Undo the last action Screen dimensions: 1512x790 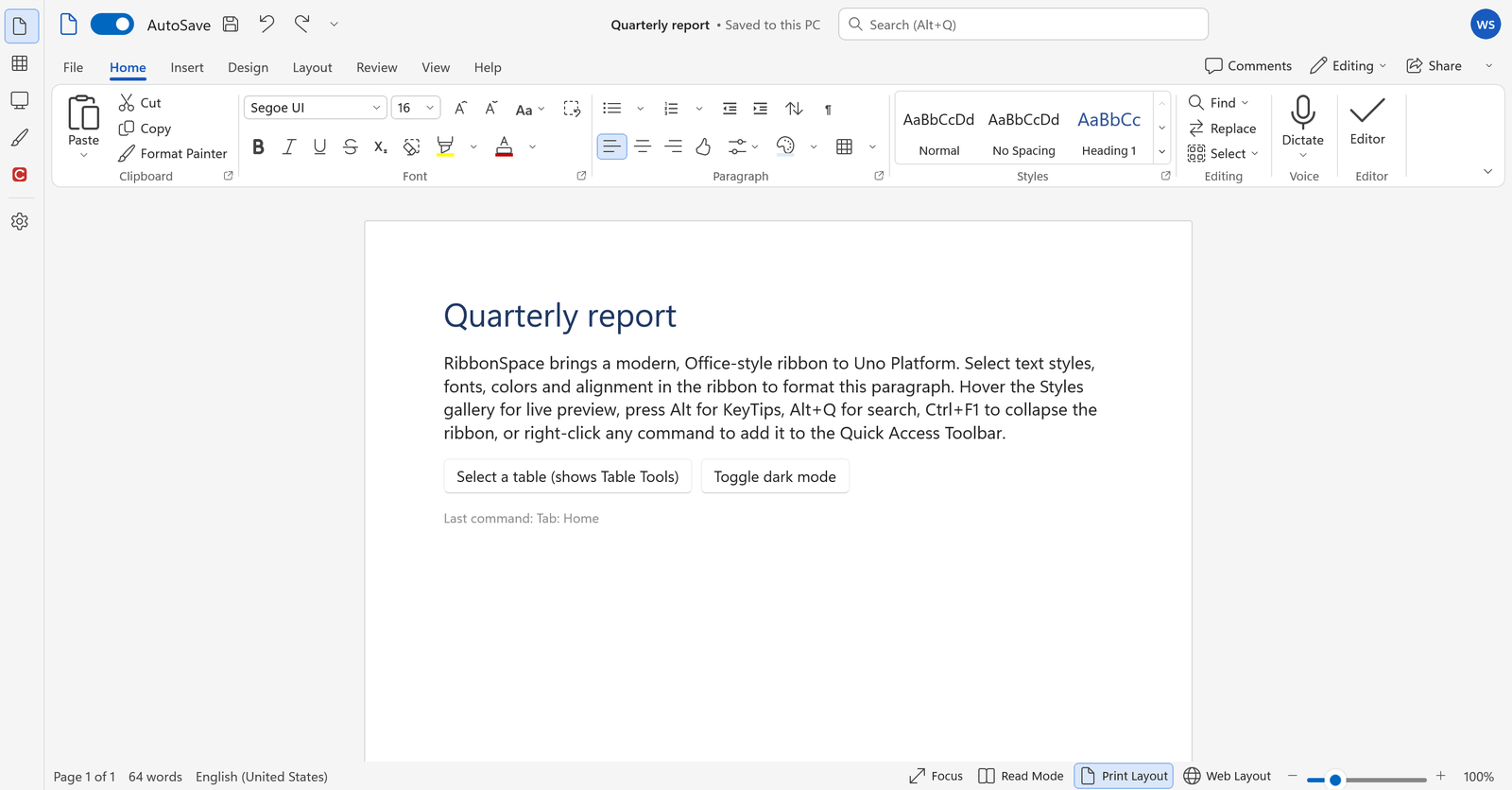click(x=266, y=24)
